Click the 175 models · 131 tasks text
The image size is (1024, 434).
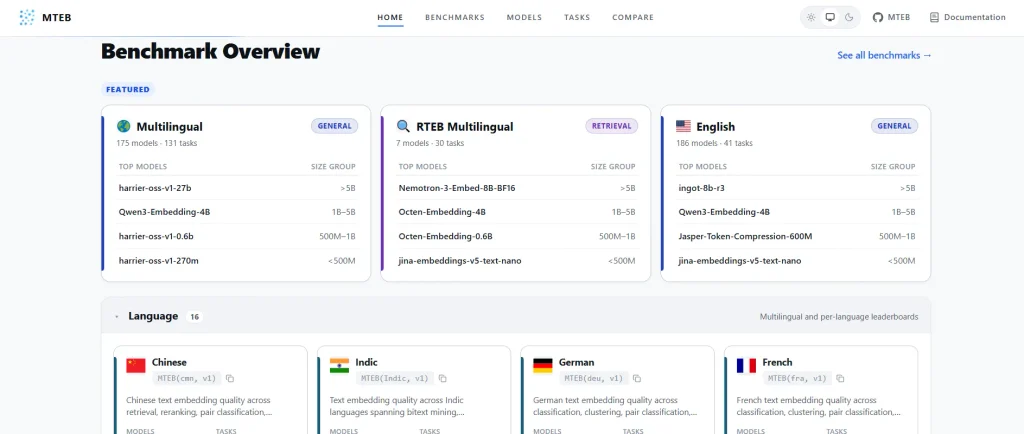(157, 143)
